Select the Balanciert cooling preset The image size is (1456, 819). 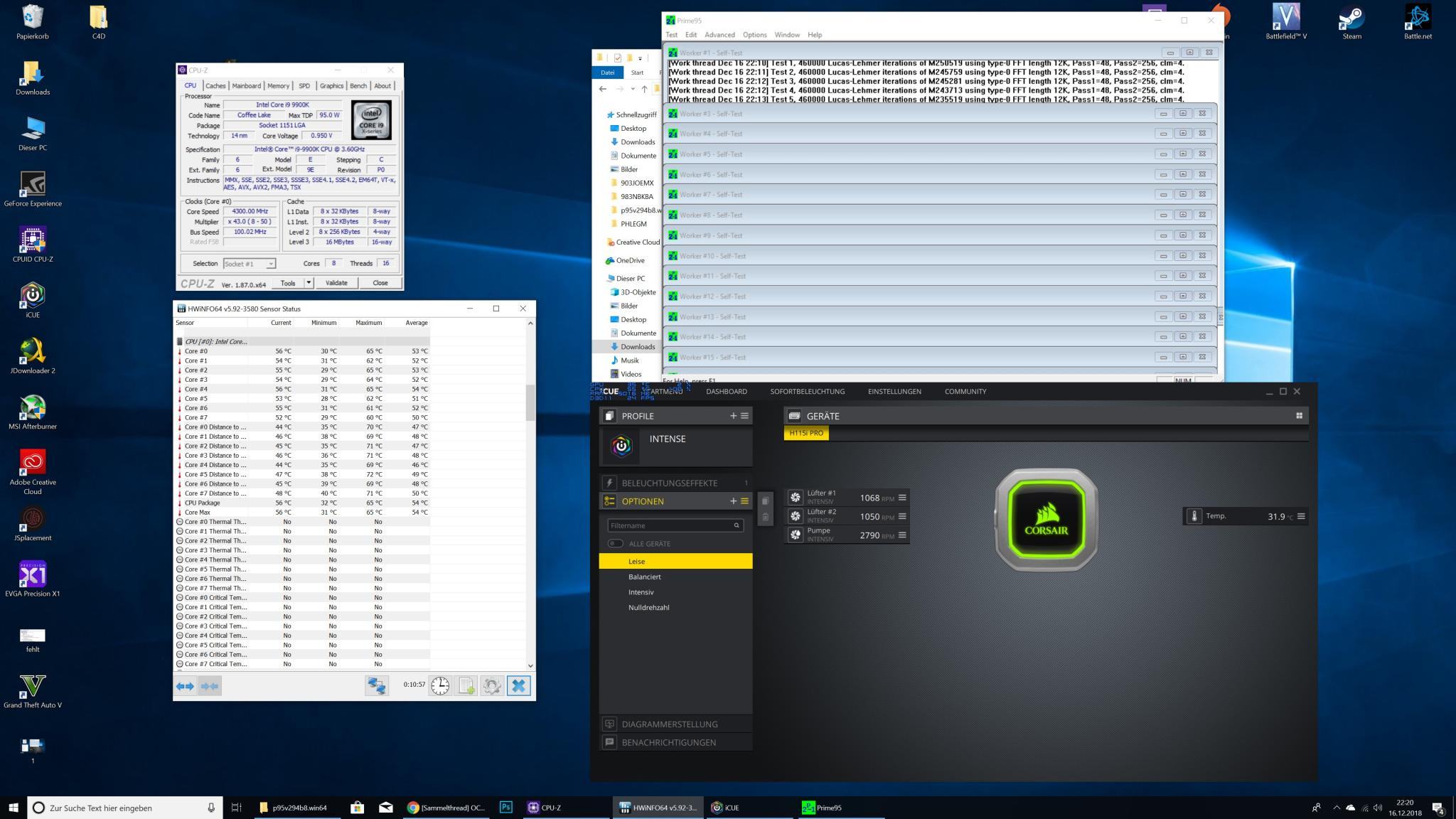[x=675, y=577]
